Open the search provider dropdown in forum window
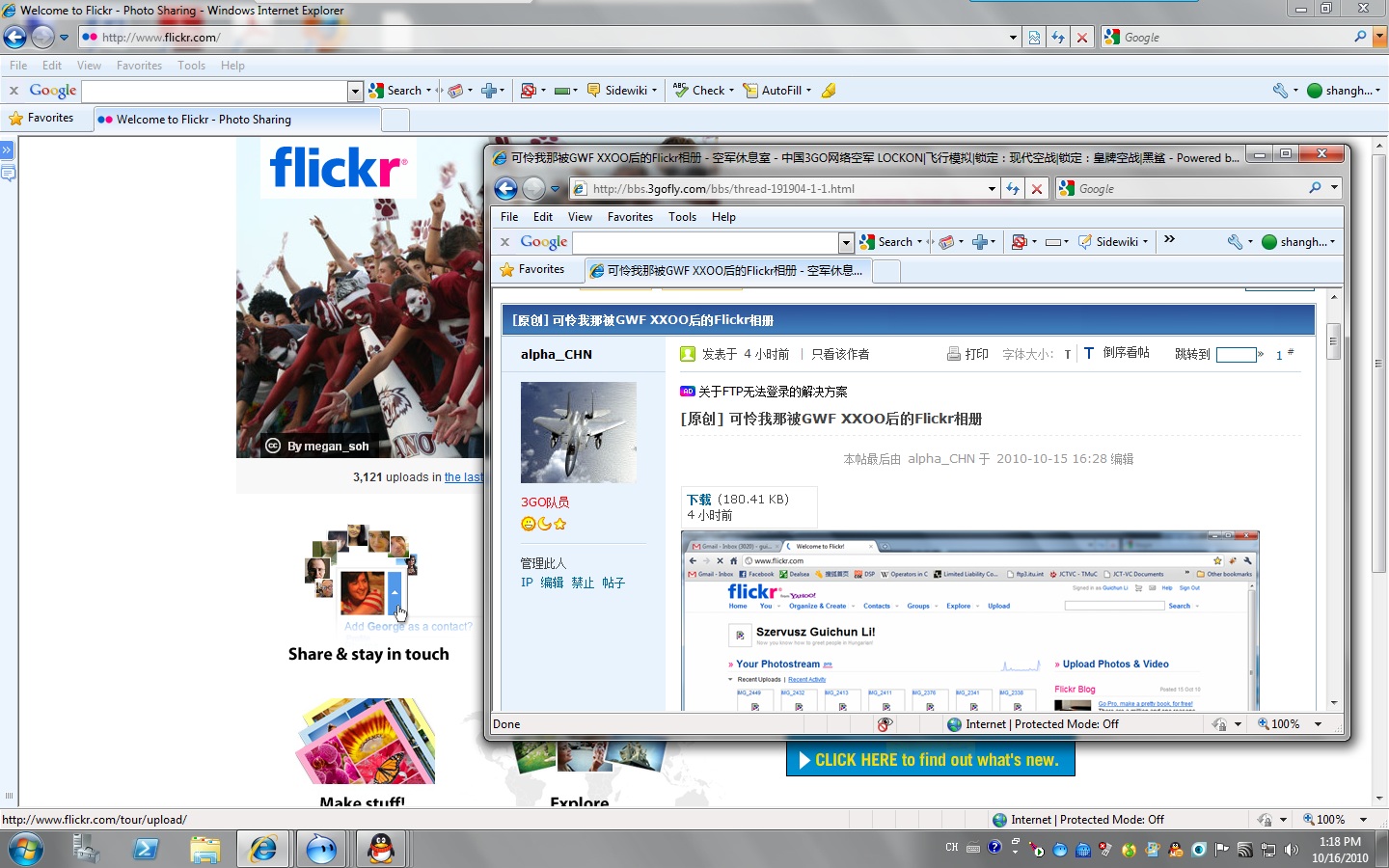 coord(1334,188)
